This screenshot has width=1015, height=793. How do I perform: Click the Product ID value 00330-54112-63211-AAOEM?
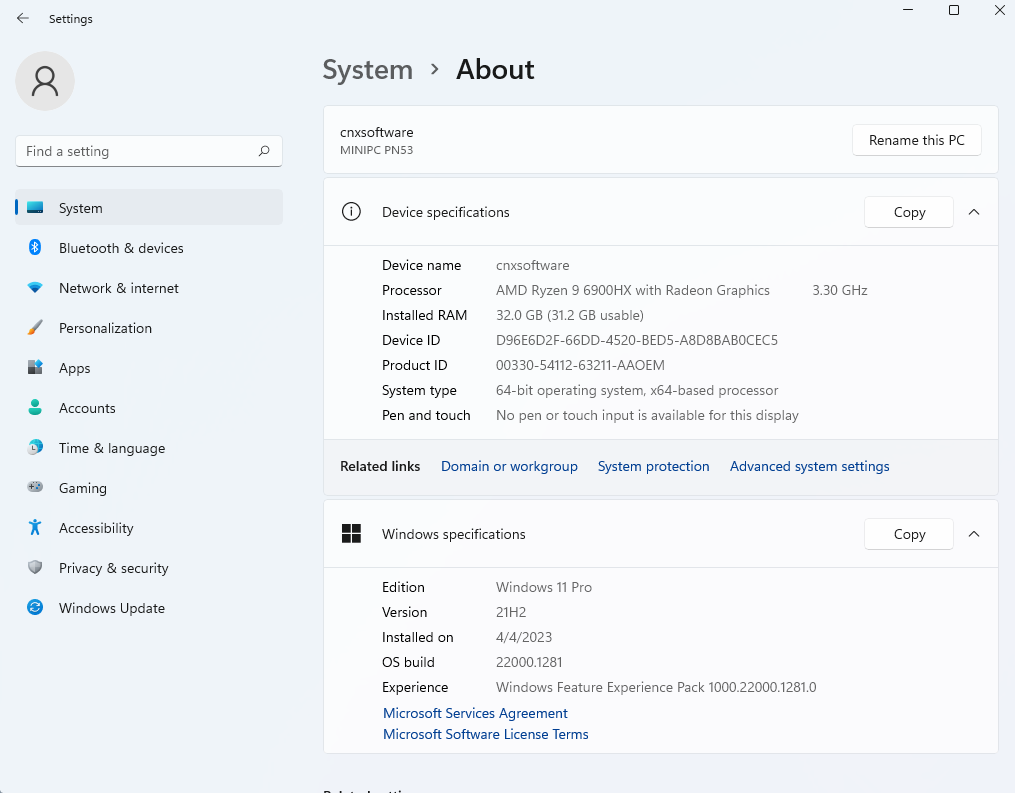580,365
